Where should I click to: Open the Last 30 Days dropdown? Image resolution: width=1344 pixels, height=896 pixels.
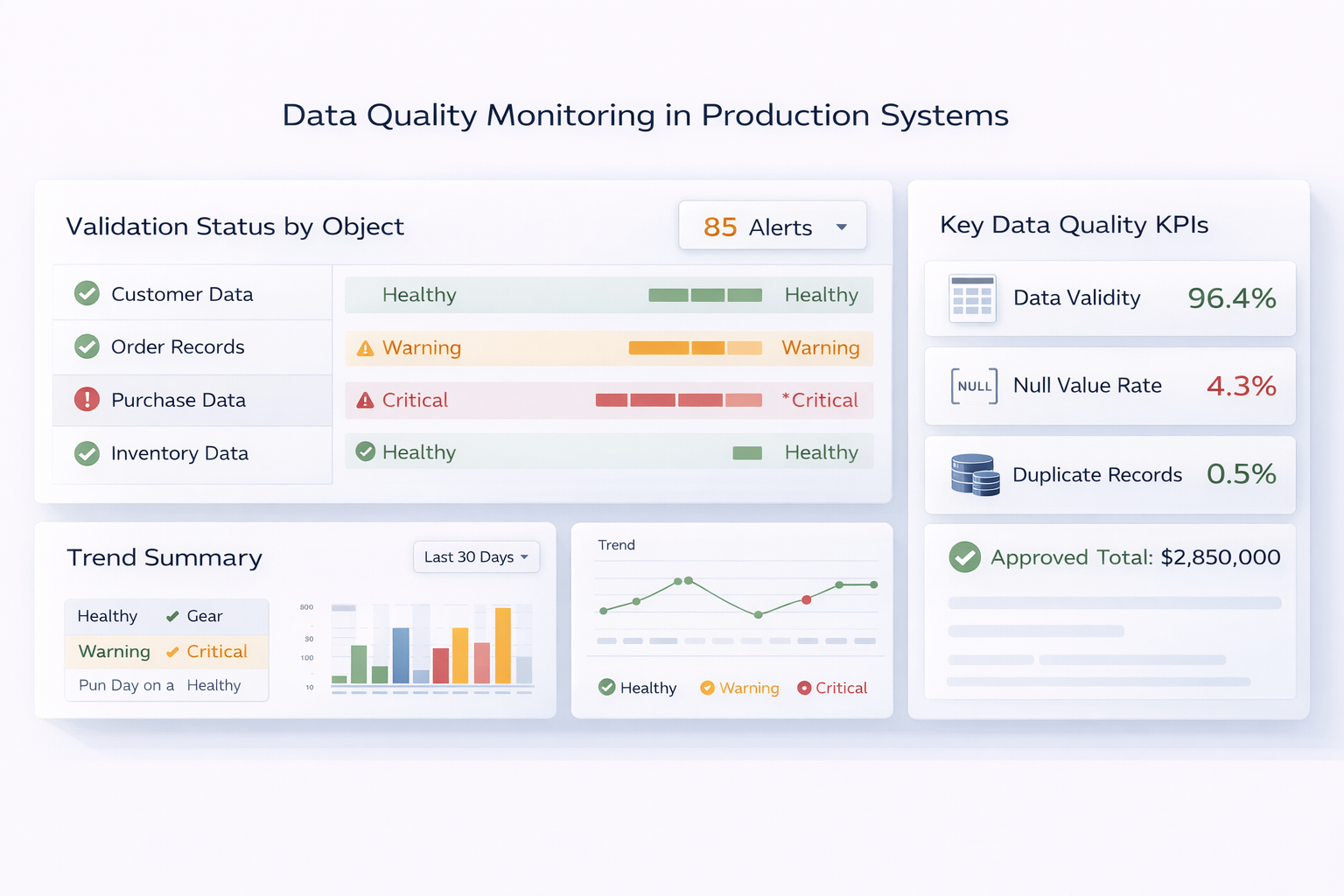point(476,557)
